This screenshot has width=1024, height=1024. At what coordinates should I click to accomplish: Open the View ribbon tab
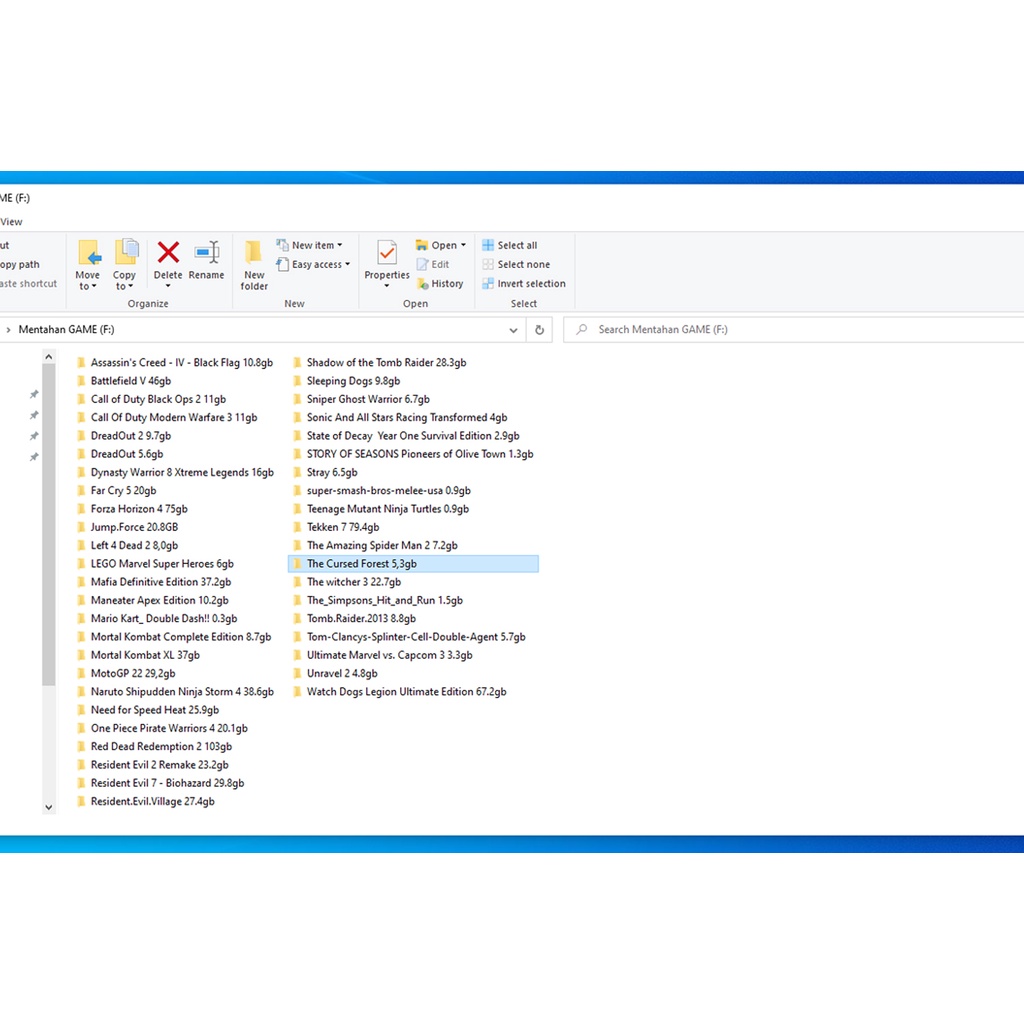point(11,222)
